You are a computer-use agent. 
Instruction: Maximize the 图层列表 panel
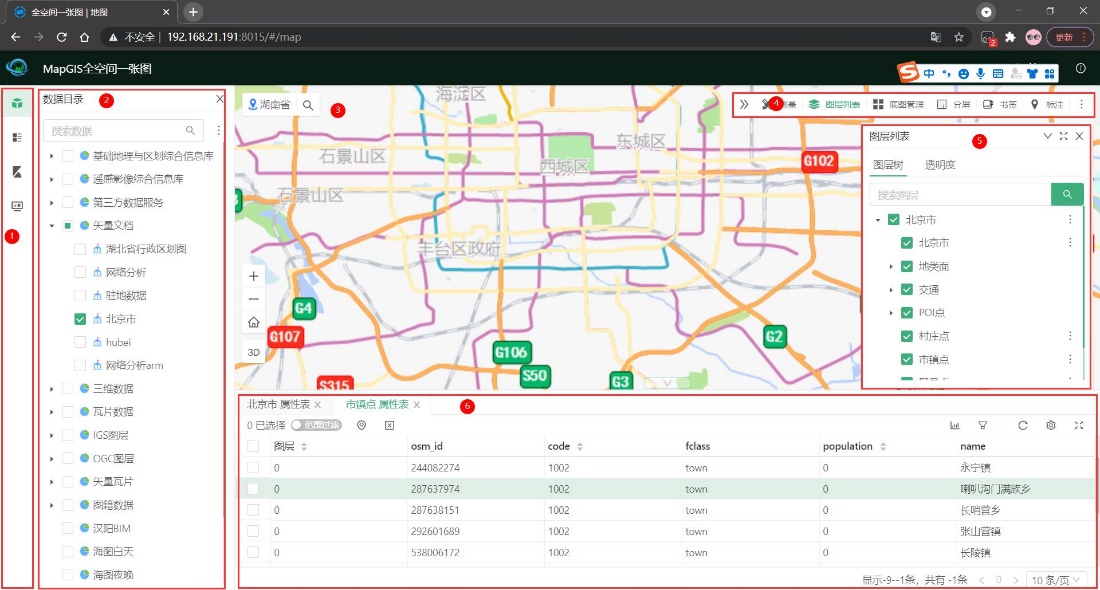1064,136
